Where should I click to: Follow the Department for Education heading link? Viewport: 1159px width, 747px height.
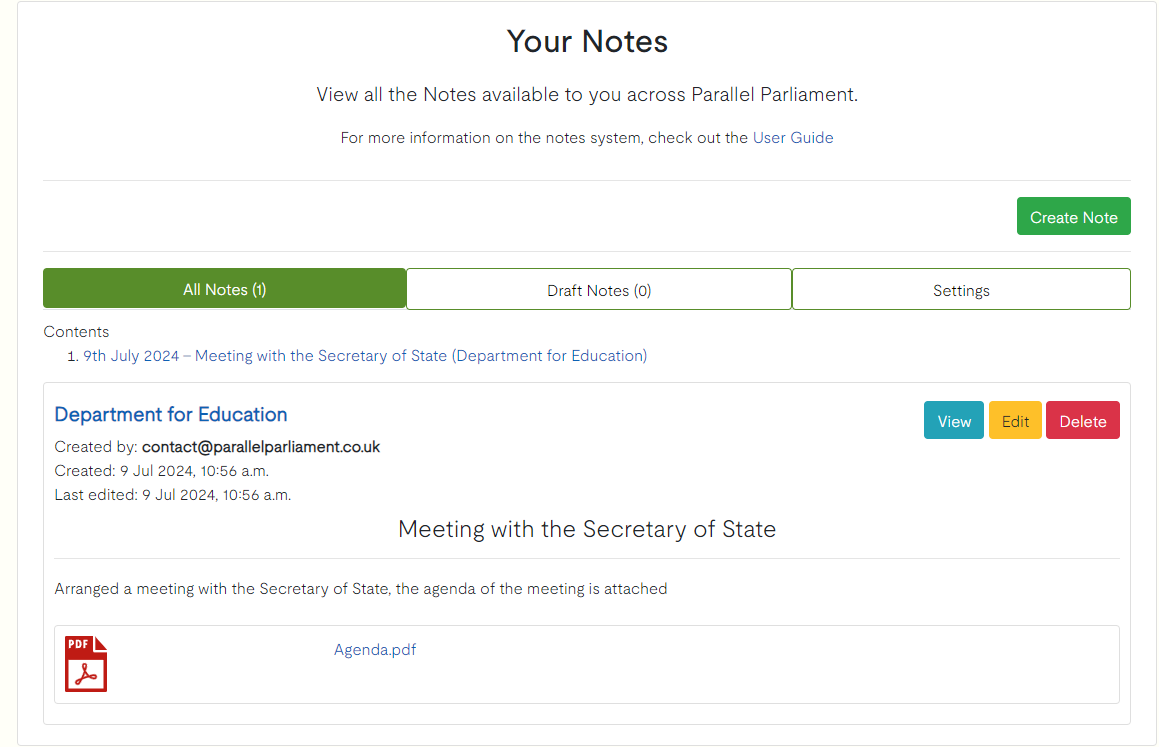[x=171, y=414]
